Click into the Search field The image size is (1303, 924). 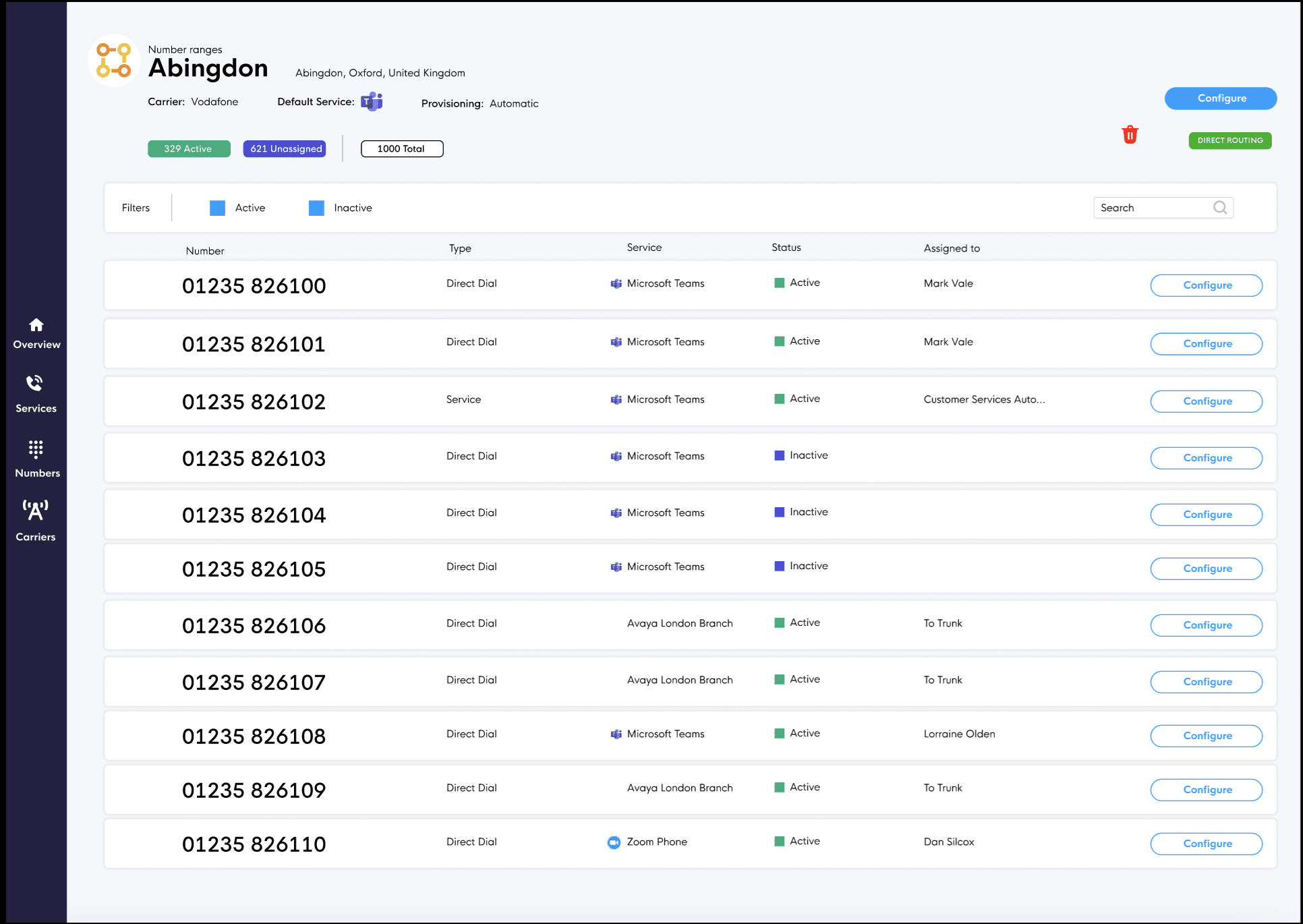point(1153,207)
